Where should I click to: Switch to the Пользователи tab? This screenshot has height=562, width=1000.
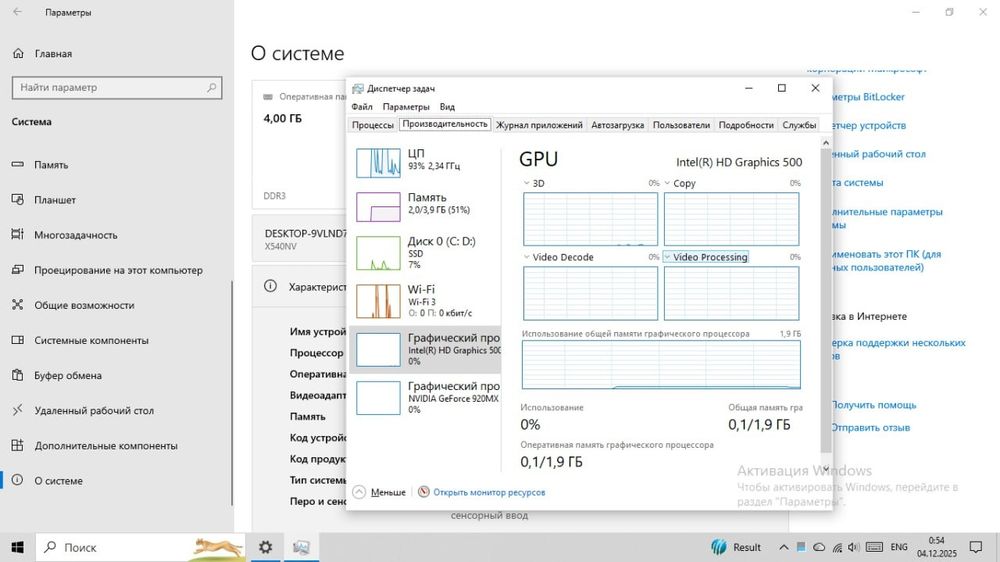click(x=681, y=125)
